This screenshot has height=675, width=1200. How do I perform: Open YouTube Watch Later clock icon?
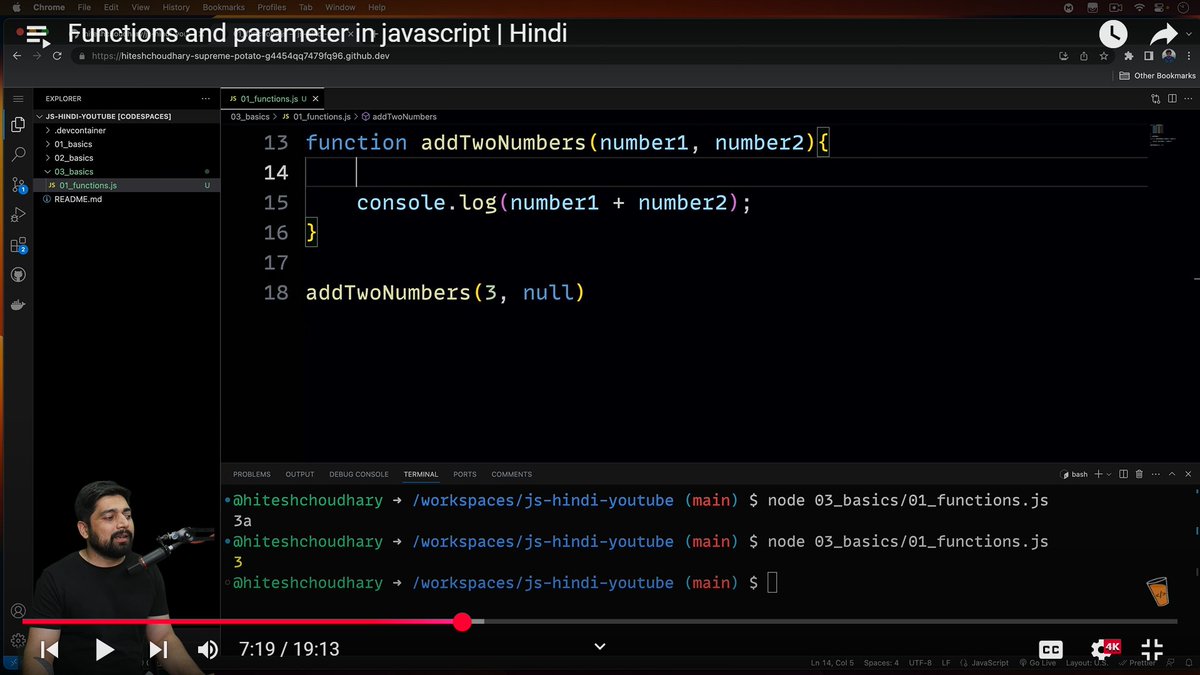coord(1113,34)
